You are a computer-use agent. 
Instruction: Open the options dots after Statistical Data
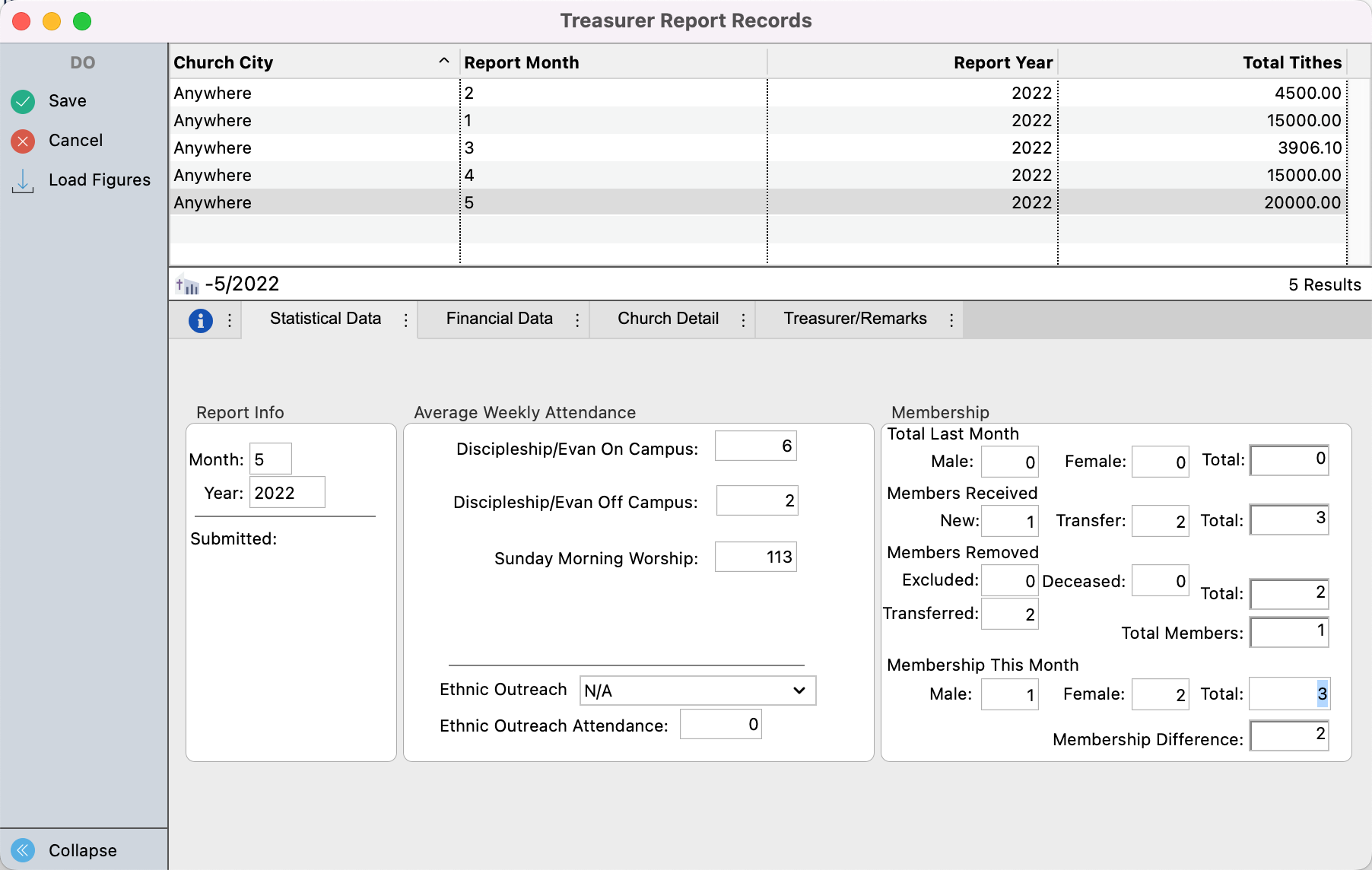click(405, 320)
